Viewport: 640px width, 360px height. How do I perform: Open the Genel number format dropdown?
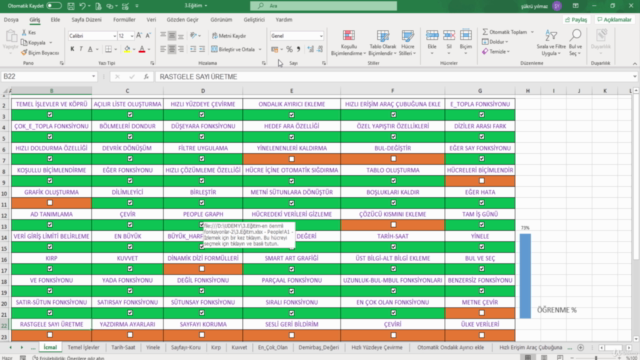321,36
